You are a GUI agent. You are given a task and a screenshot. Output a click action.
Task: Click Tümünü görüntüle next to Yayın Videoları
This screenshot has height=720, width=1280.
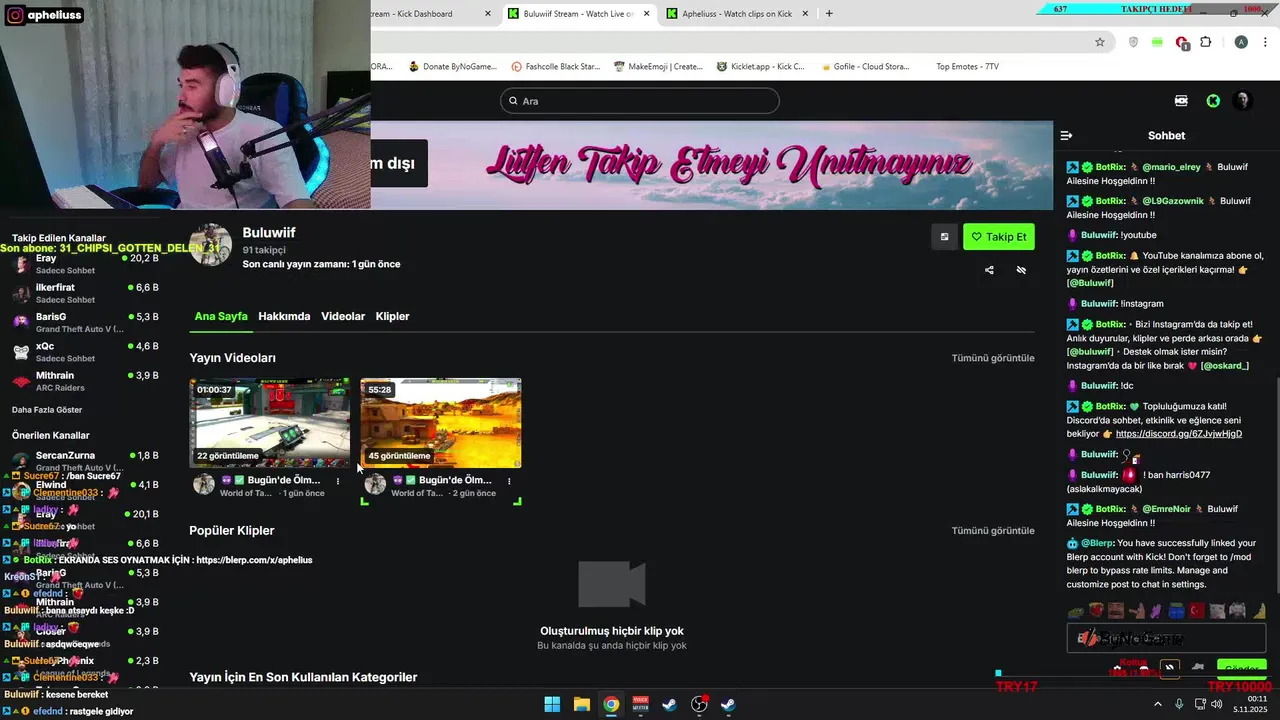tap(993, 358)
